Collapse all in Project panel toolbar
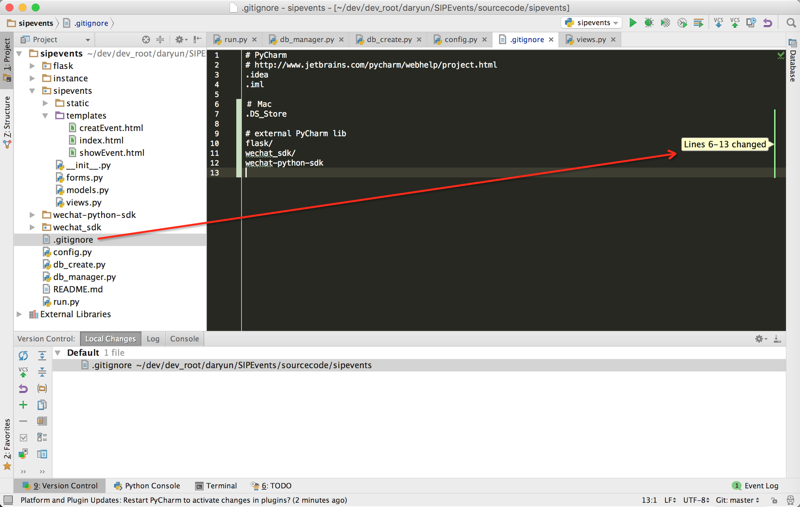Image resolution: width=800 pixels, height=507 pixels. (x=160, y=39)
